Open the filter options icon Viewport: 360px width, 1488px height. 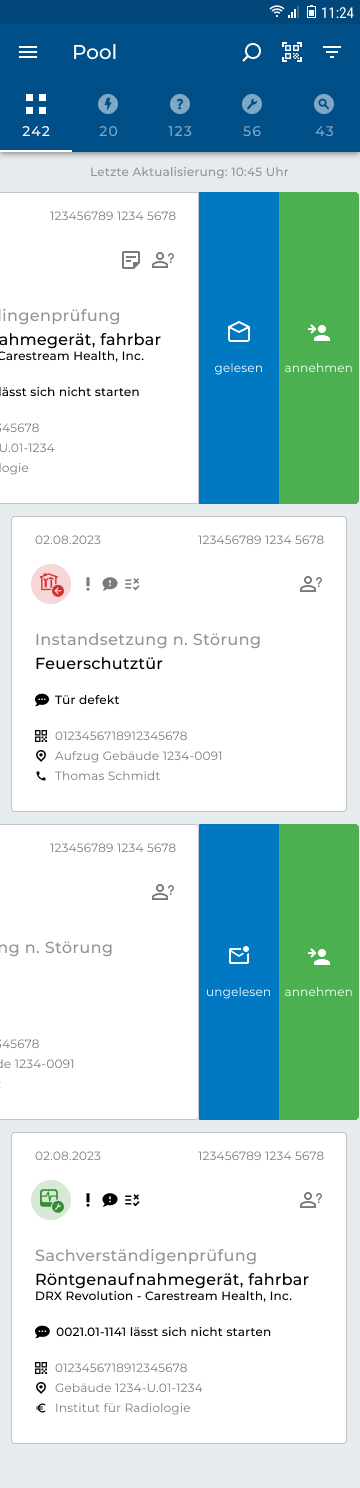(x=332, y=53)
